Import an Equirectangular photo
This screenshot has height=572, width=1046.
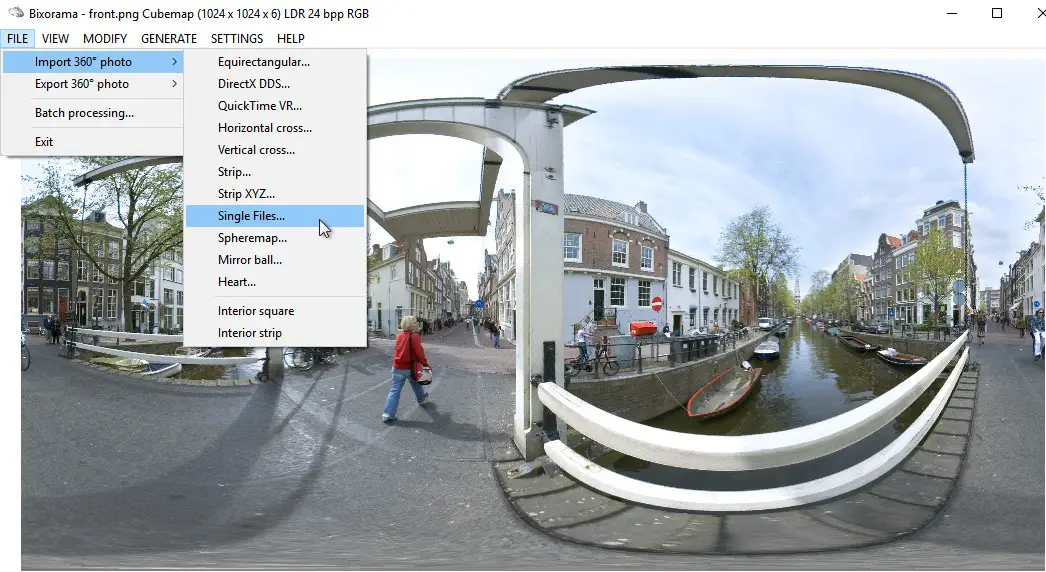tap(275, 62)
